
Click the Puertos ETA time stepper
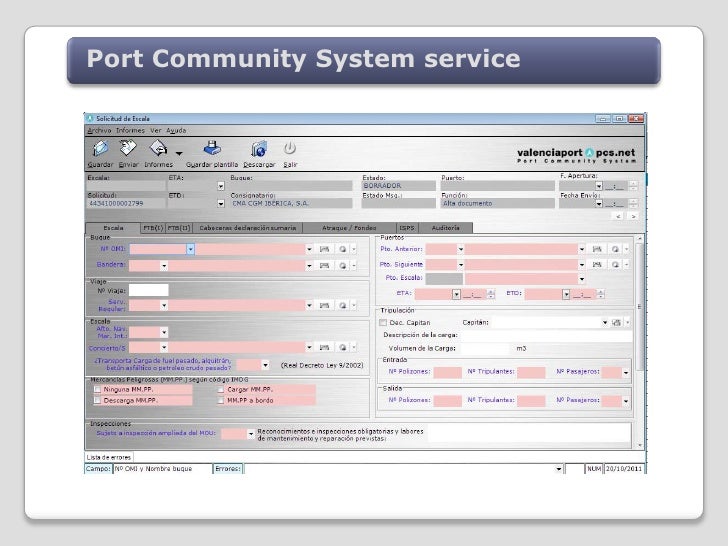tap(491, 294)
